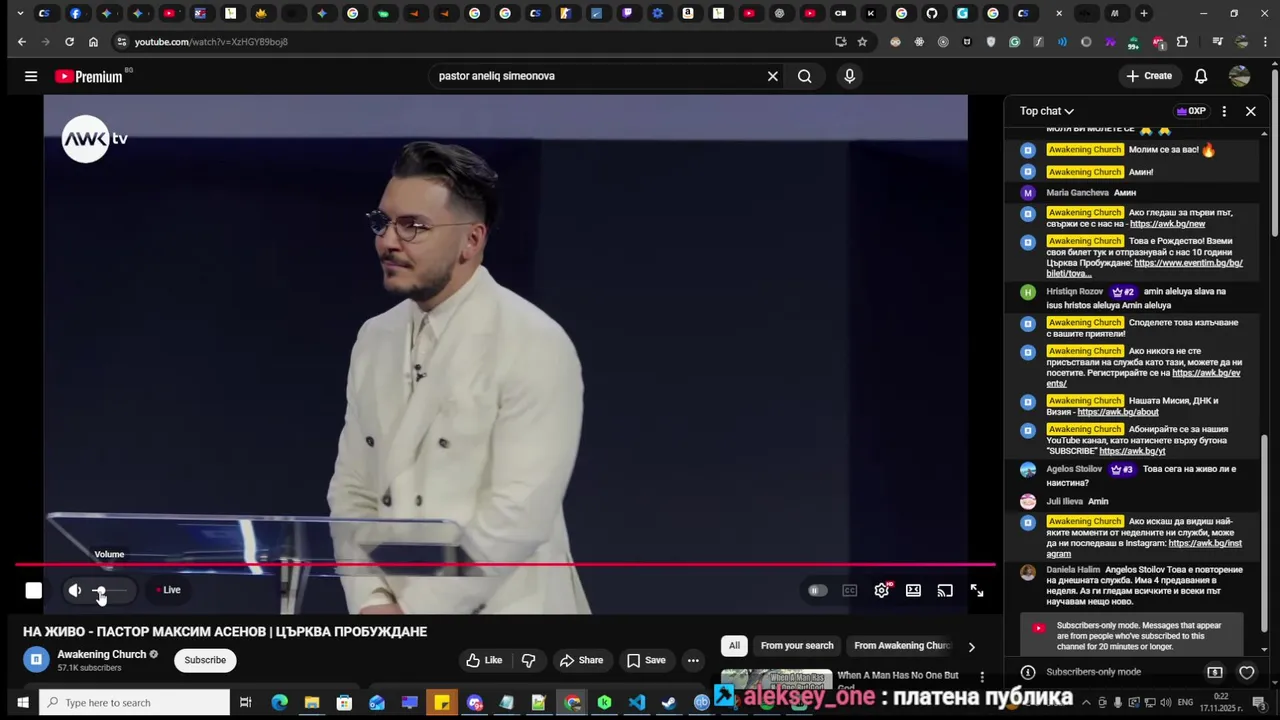Open the notifications bell
Image resolution: width=1280 pixels, height=720 pixels.
pyautogui.click(x=1201, y=76)
